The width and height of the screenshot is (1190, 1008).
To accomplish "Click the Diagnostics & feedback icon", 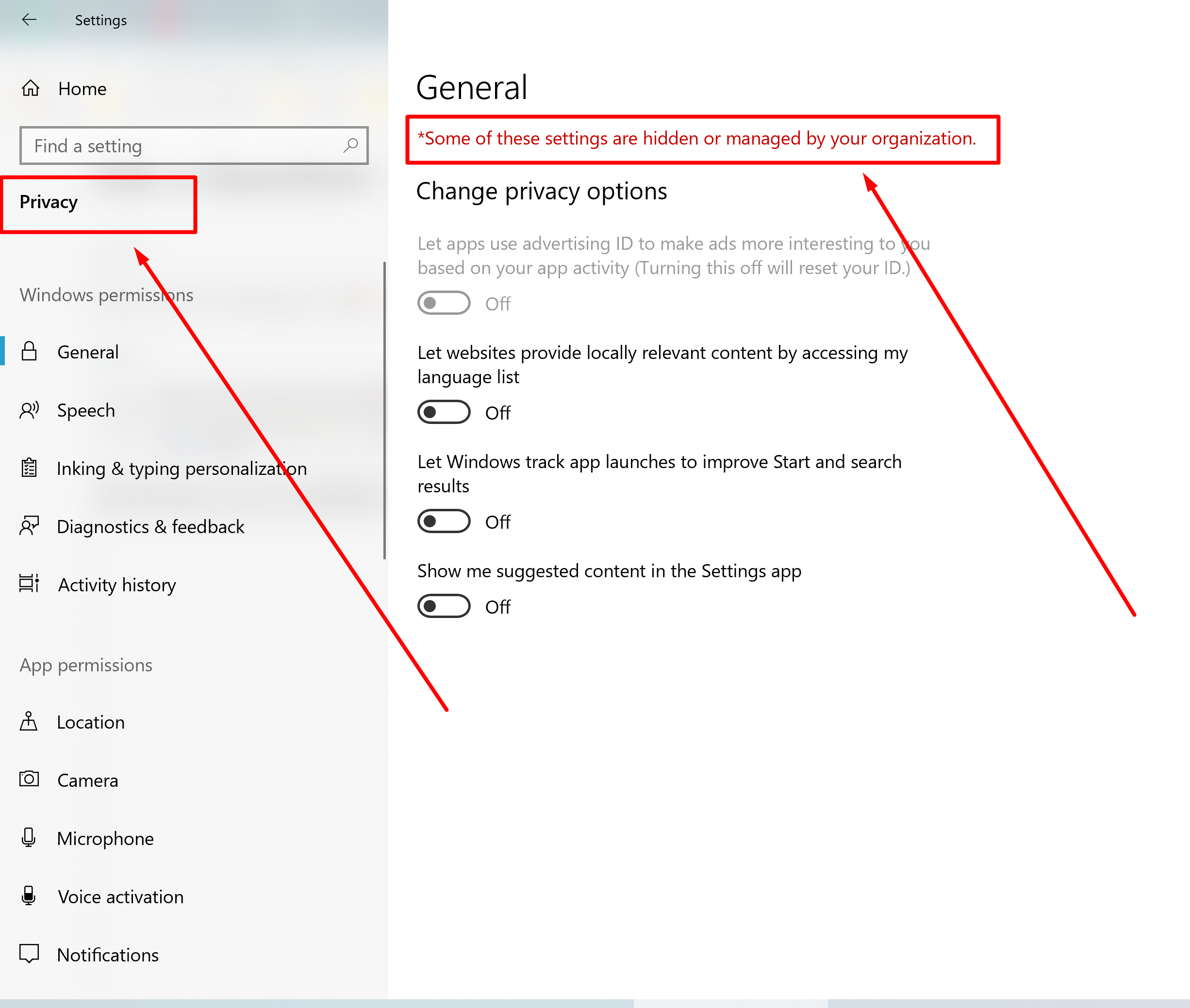I will [x=29, y=526].
